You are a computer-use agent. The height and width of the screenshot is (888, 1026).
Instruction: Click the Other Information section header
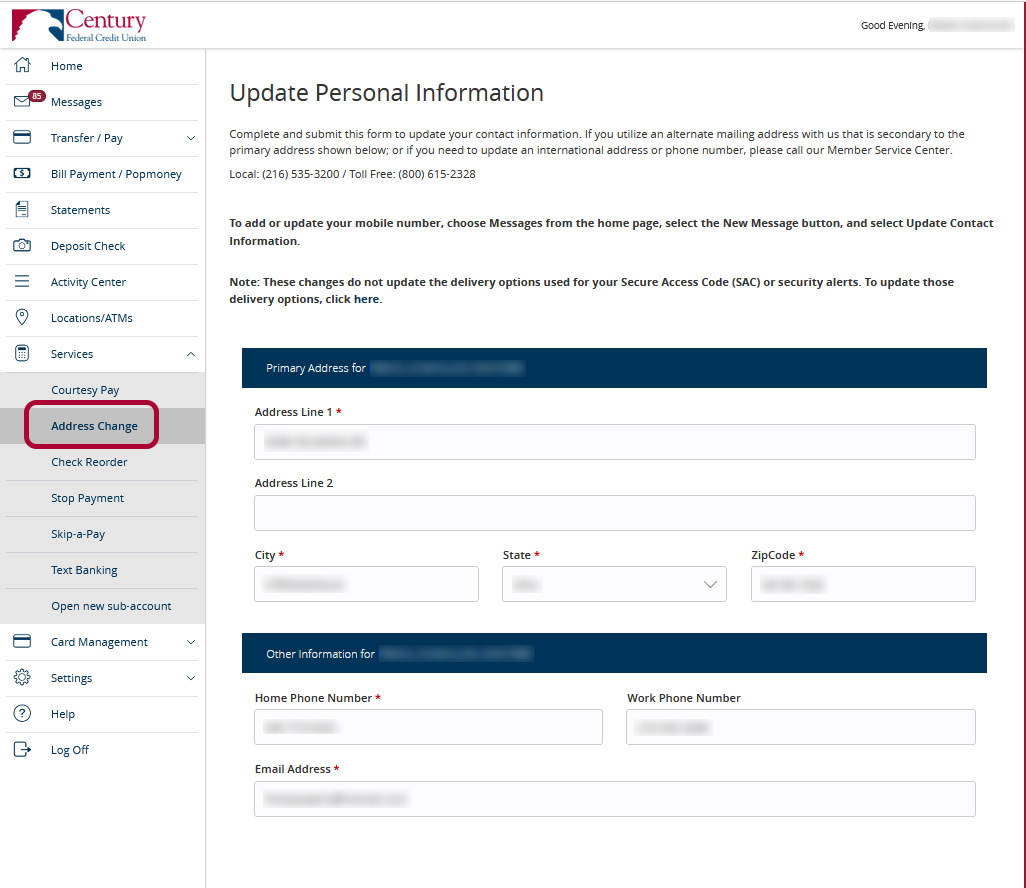pos(614,652)
